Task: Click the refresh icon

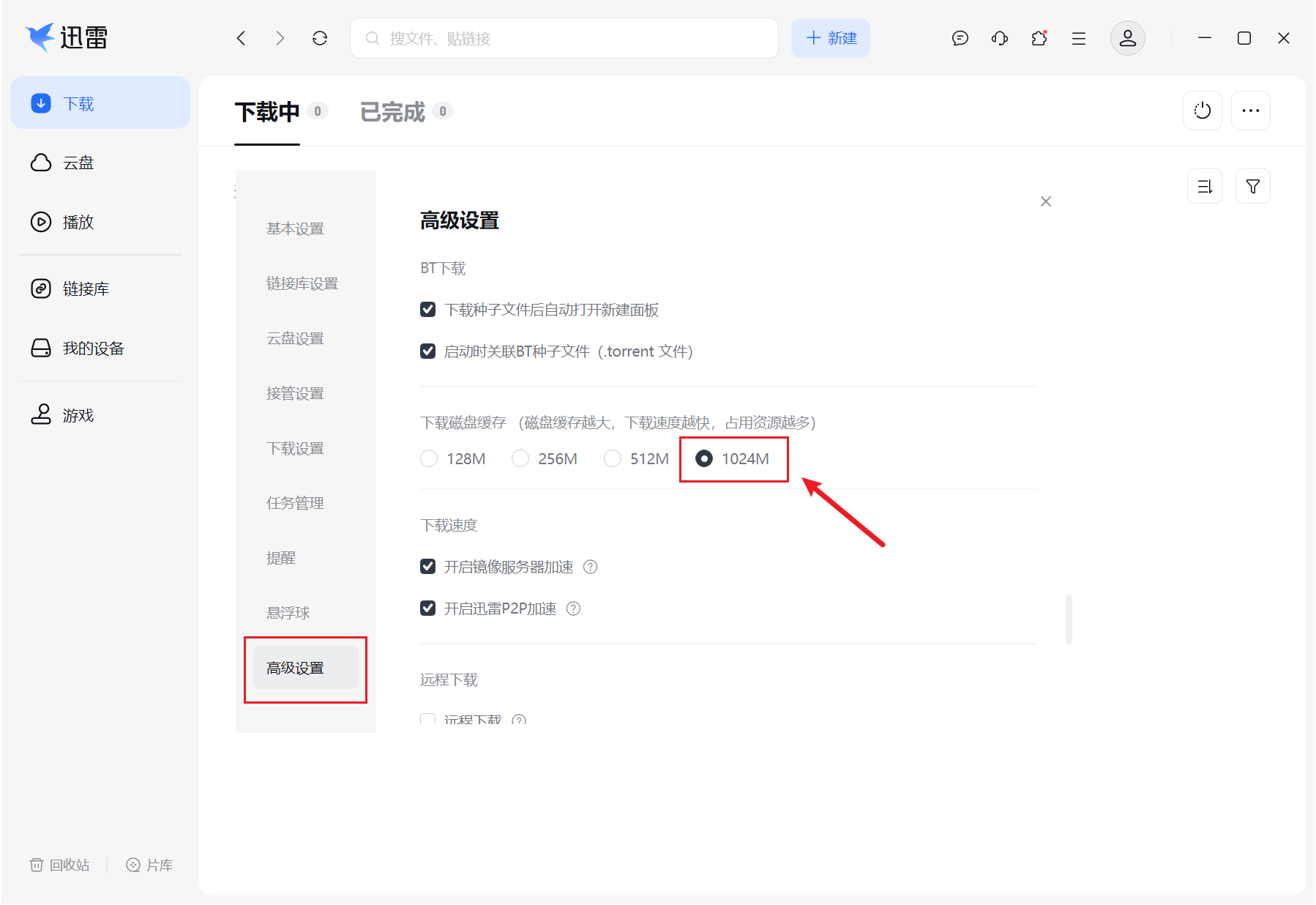Action: [x=320, y=38]
